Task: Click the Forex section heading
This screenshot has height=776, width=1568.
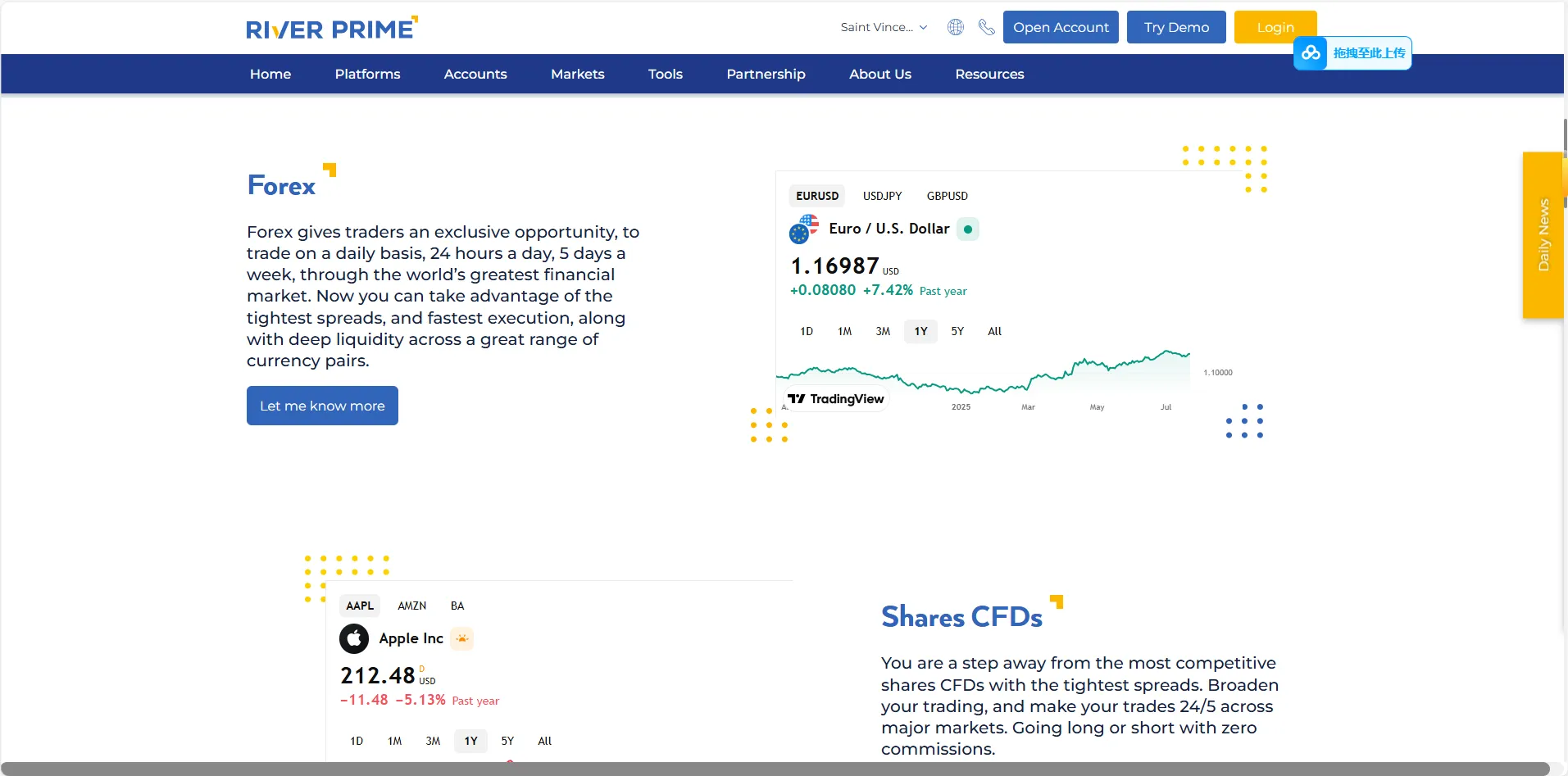Action: (281, 186)
